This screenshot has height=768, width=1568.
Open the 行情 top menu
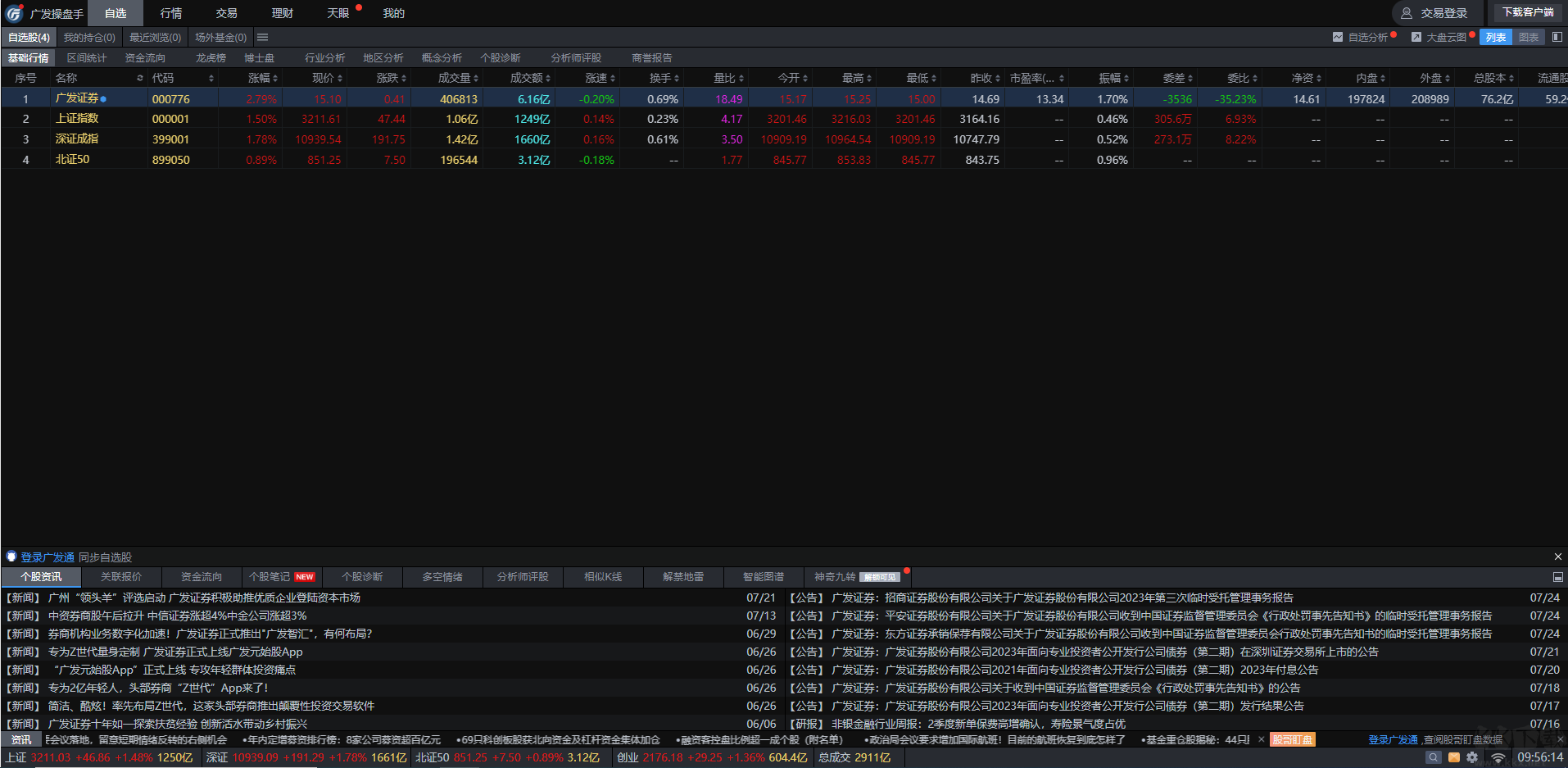pos(171,13)
